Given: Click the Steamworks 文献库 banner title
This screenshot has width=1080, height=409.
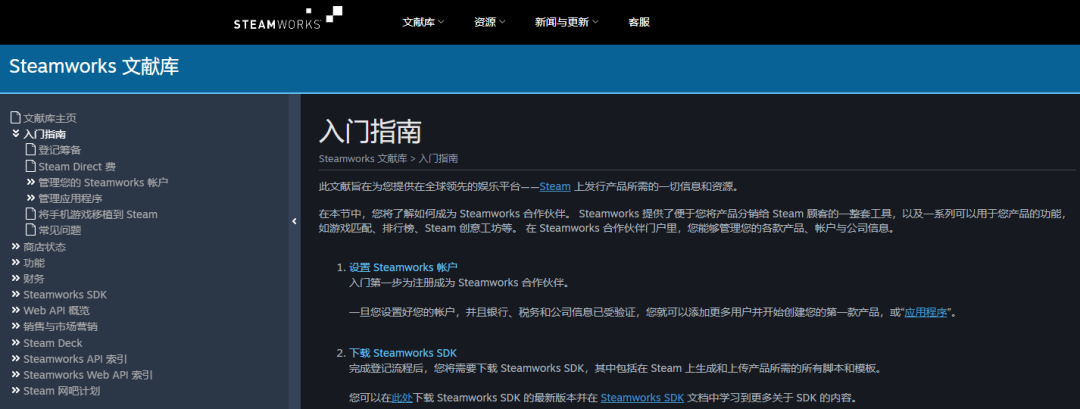Looking at the screenshot, I should click(94, 67).
